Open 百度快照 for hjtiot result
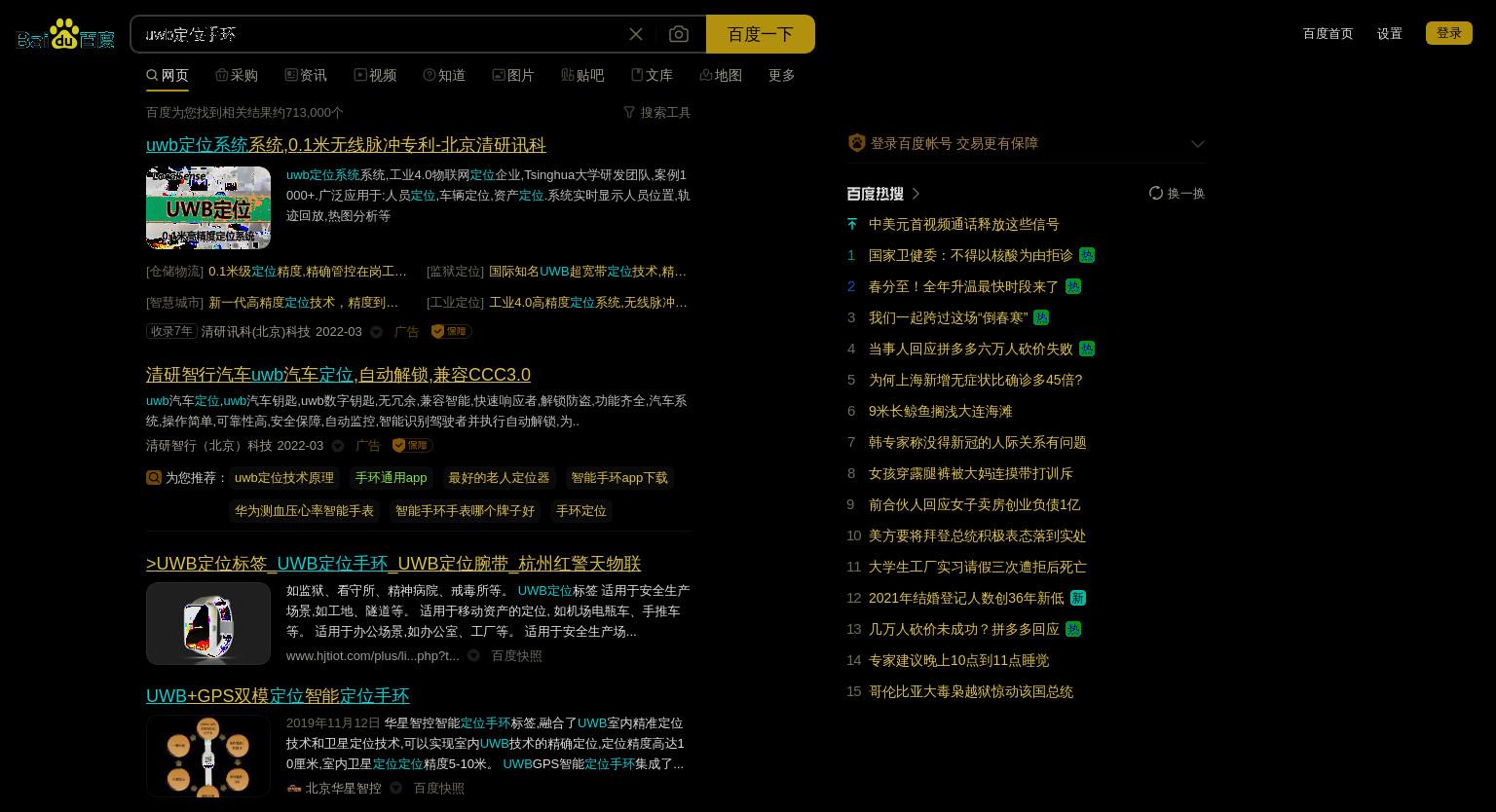Screen dimensions: 1496x812 (516, 655)
